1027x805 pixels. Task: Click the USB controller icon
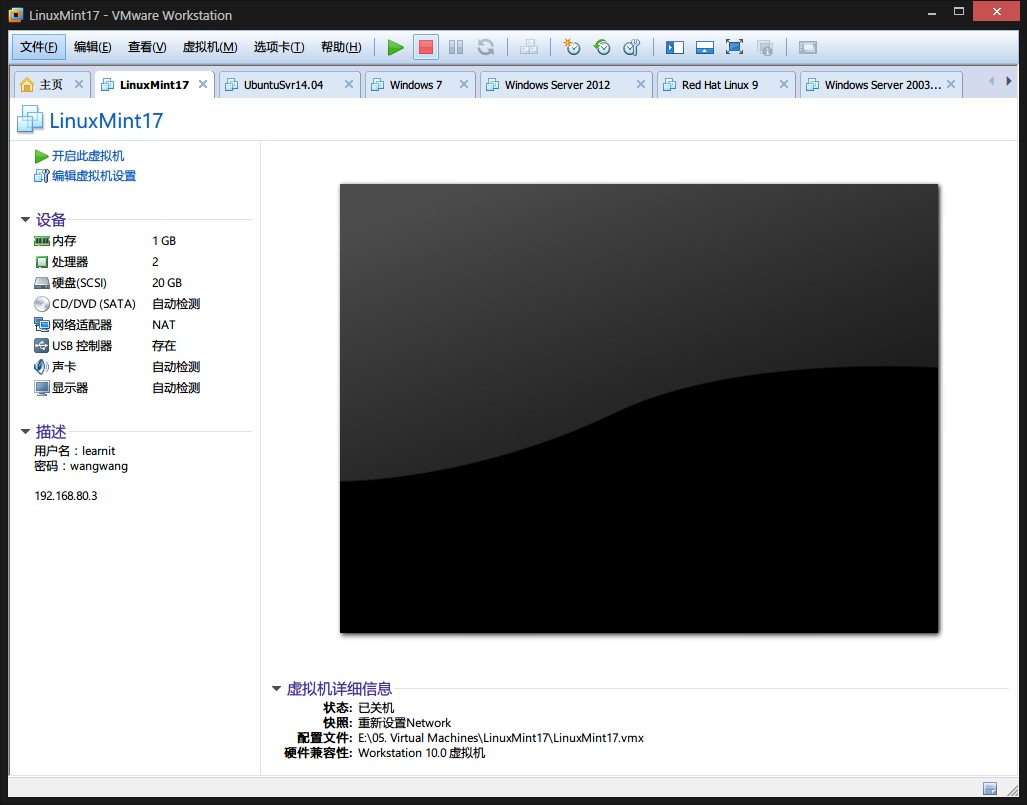(41, 346)
